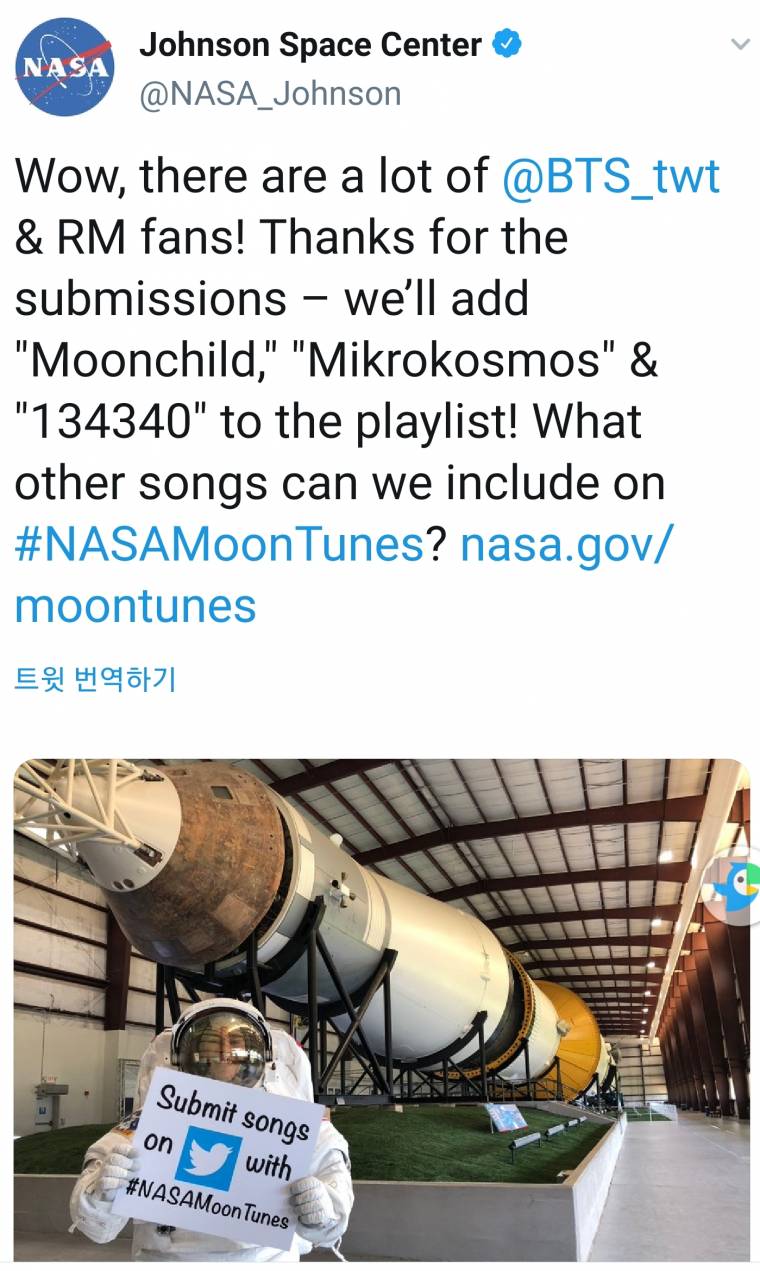Open the nasa.gov/moontunes link
This screenshot has width=760, height=1271.
pos(566,544)
